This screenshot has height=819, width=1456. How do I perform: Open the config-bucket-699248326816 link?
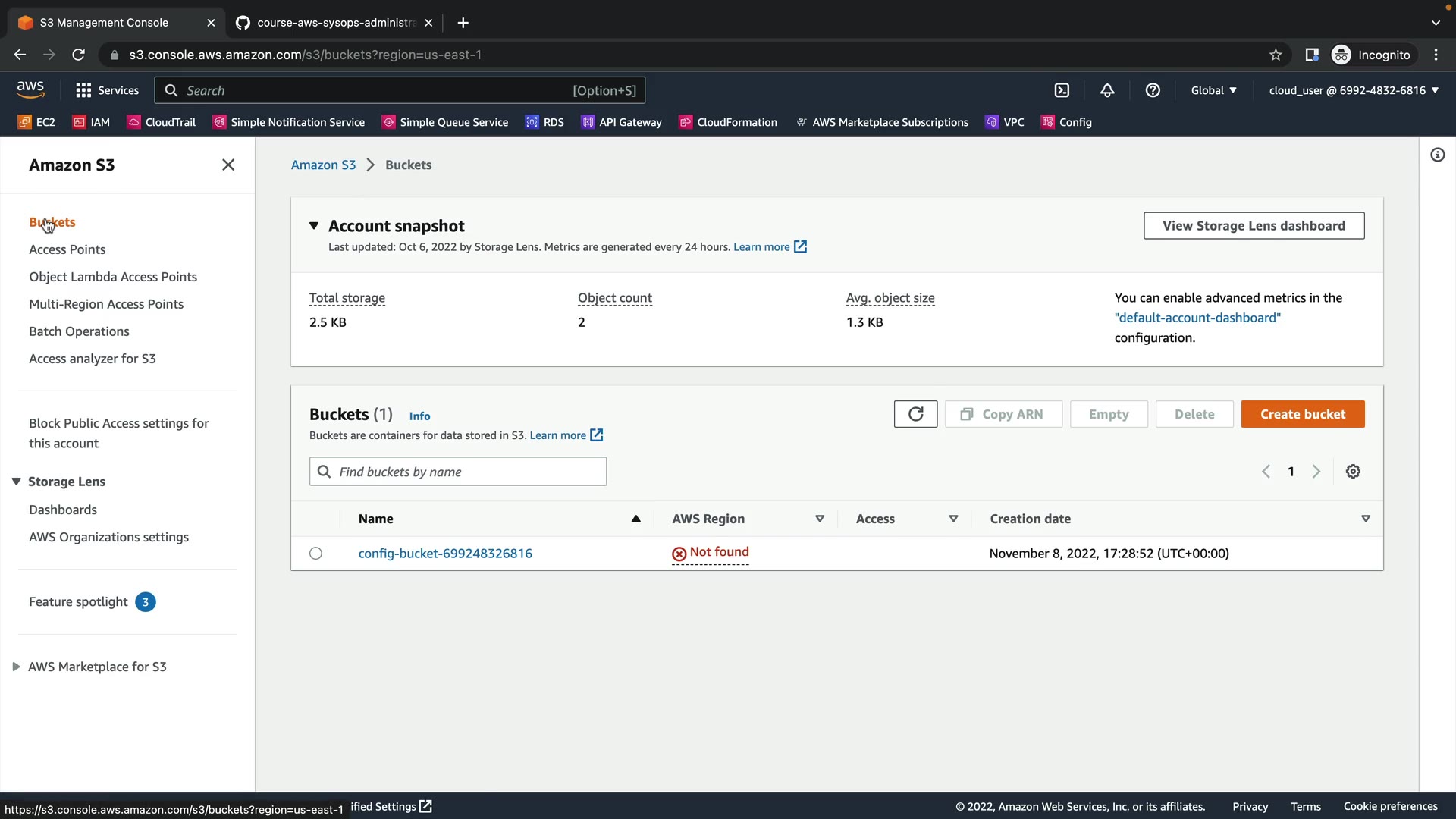point(445,554)
